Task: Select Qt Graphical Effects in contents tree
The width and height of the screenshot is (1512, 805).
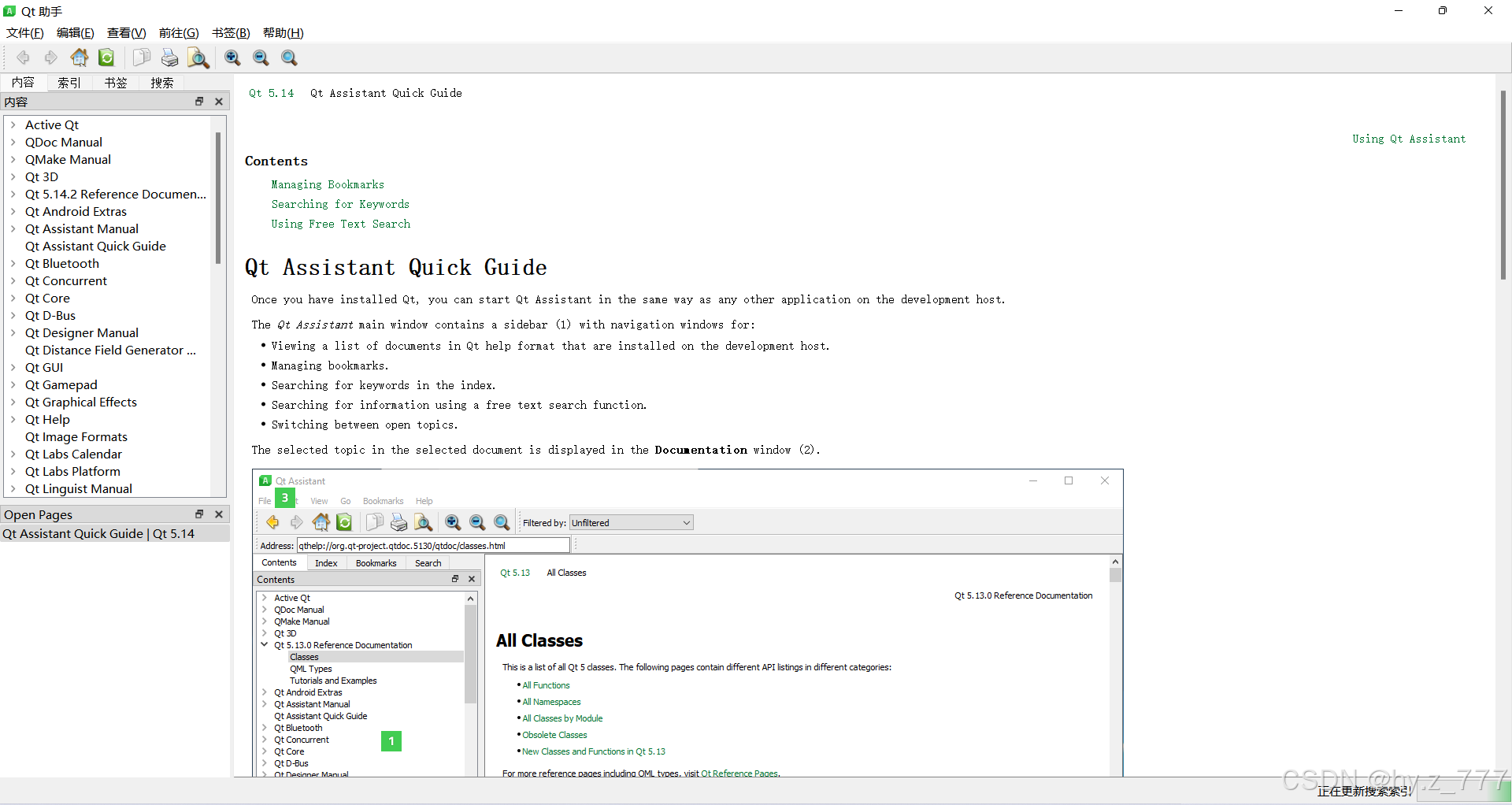Action: tap(81, 402)
